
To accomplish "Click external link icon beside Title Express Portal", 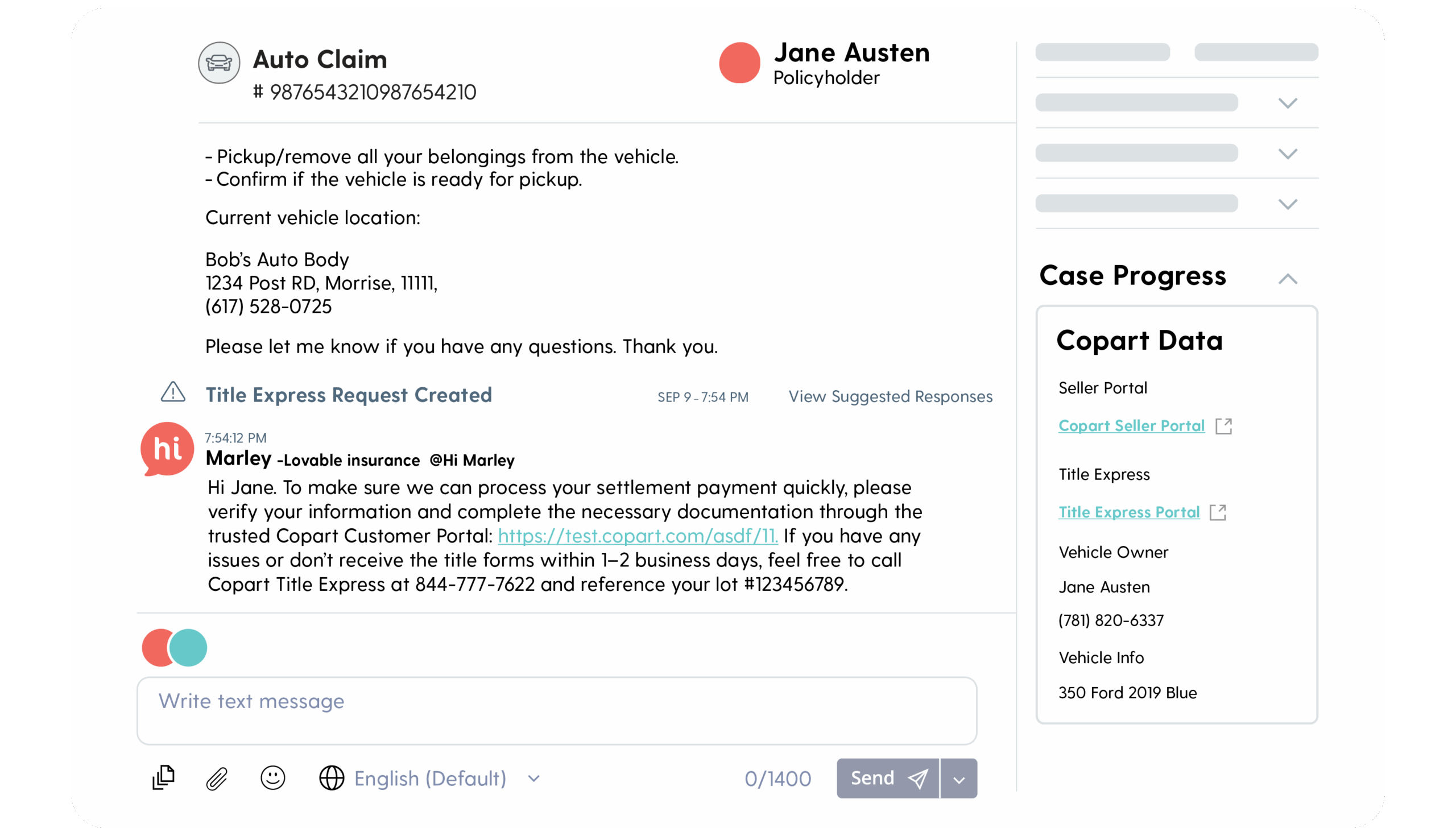I will click(1218, 512).
